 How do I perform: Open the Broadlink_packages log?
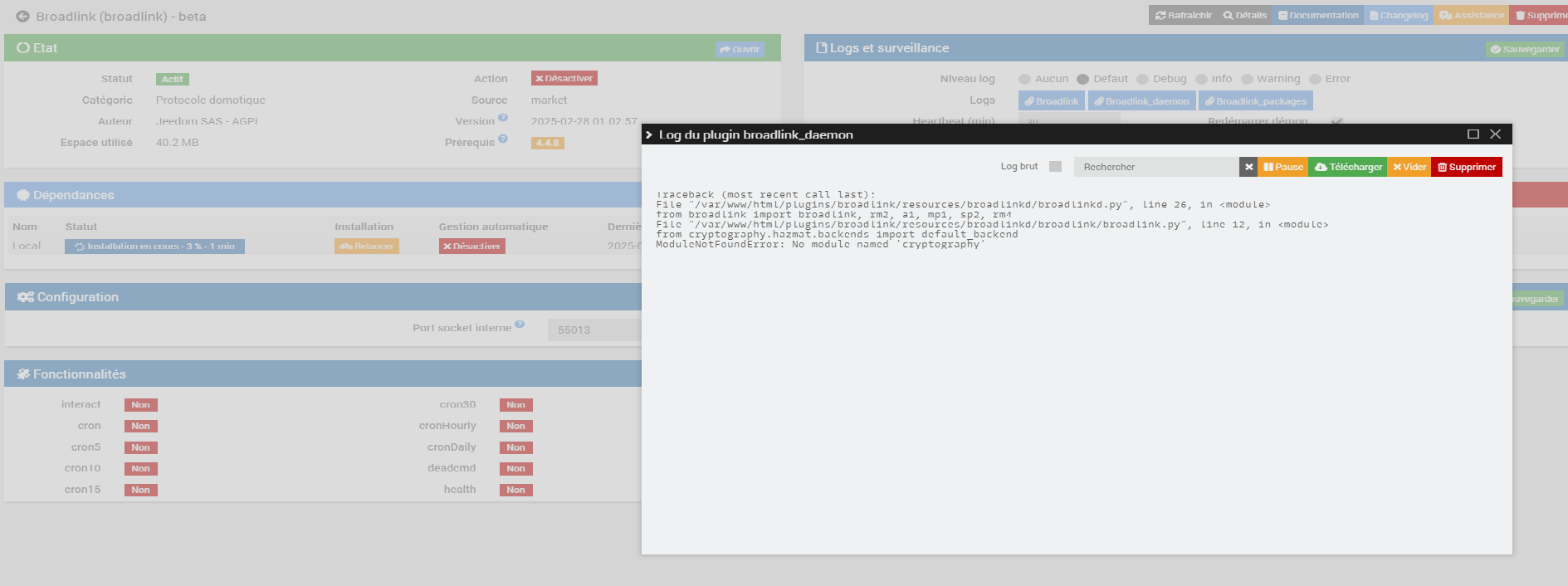(x=1256, y=101)
